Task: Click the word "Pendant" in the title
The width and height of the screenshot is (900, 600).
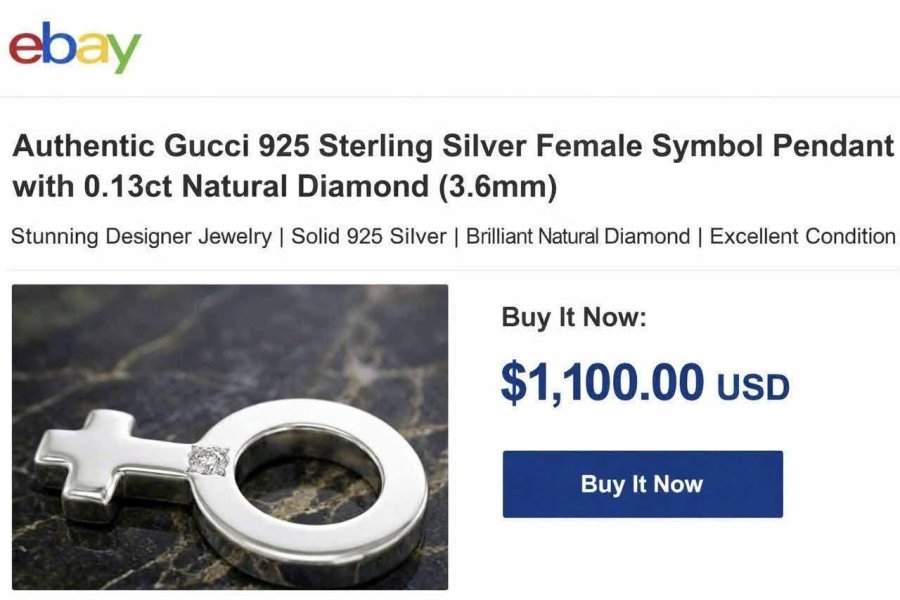Action: (x=833, y=145)
